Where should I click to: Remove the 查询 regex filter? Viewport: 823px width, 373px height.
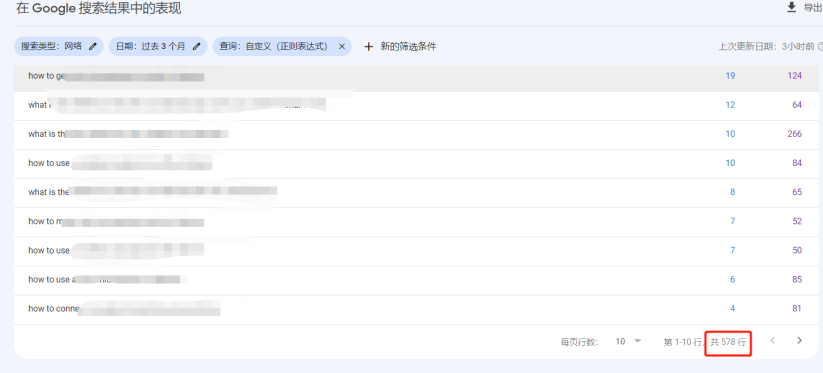pos(342,46)
